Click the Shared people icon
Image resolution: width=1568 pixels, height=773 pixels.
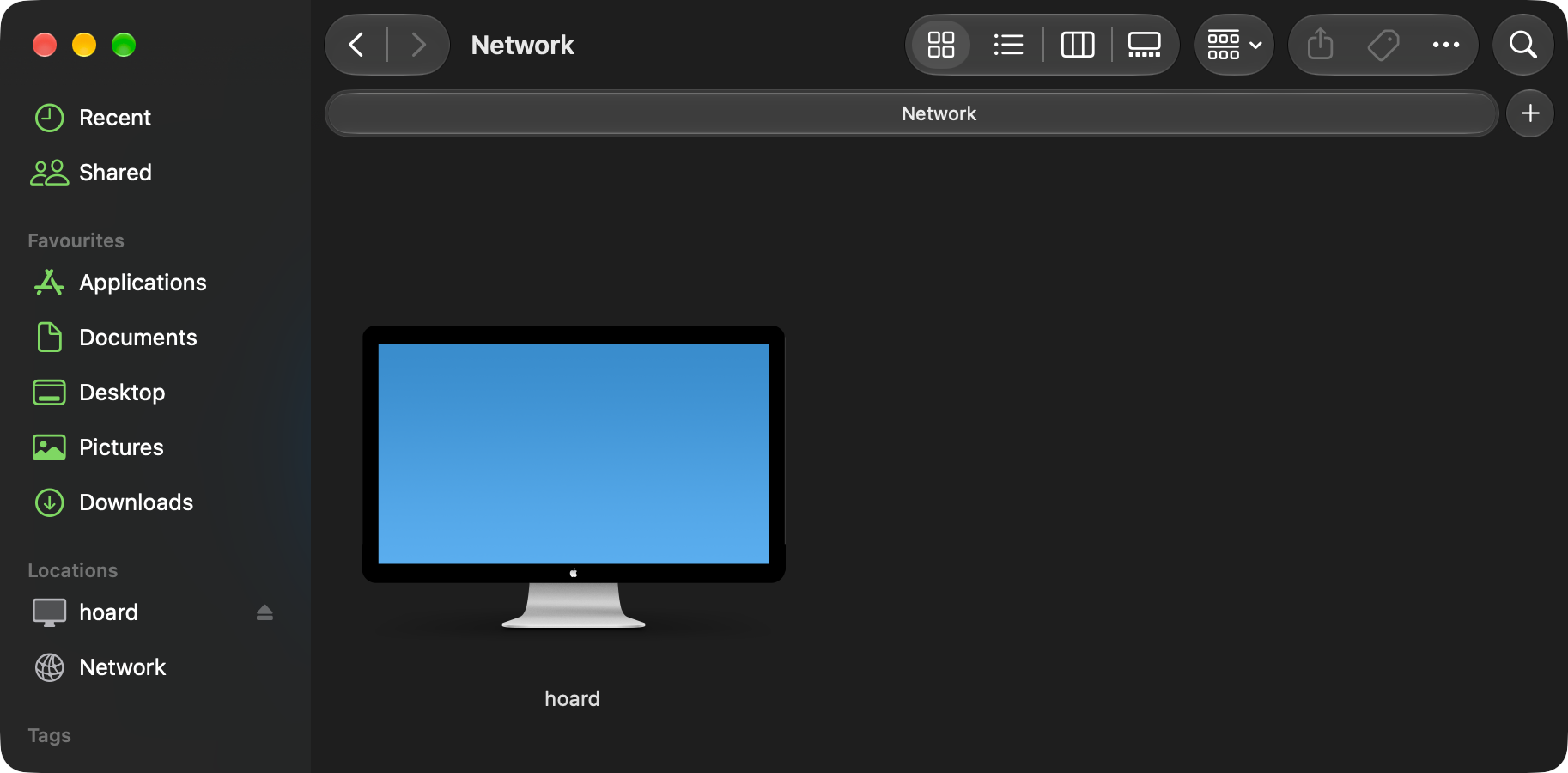tap(50, 173)
